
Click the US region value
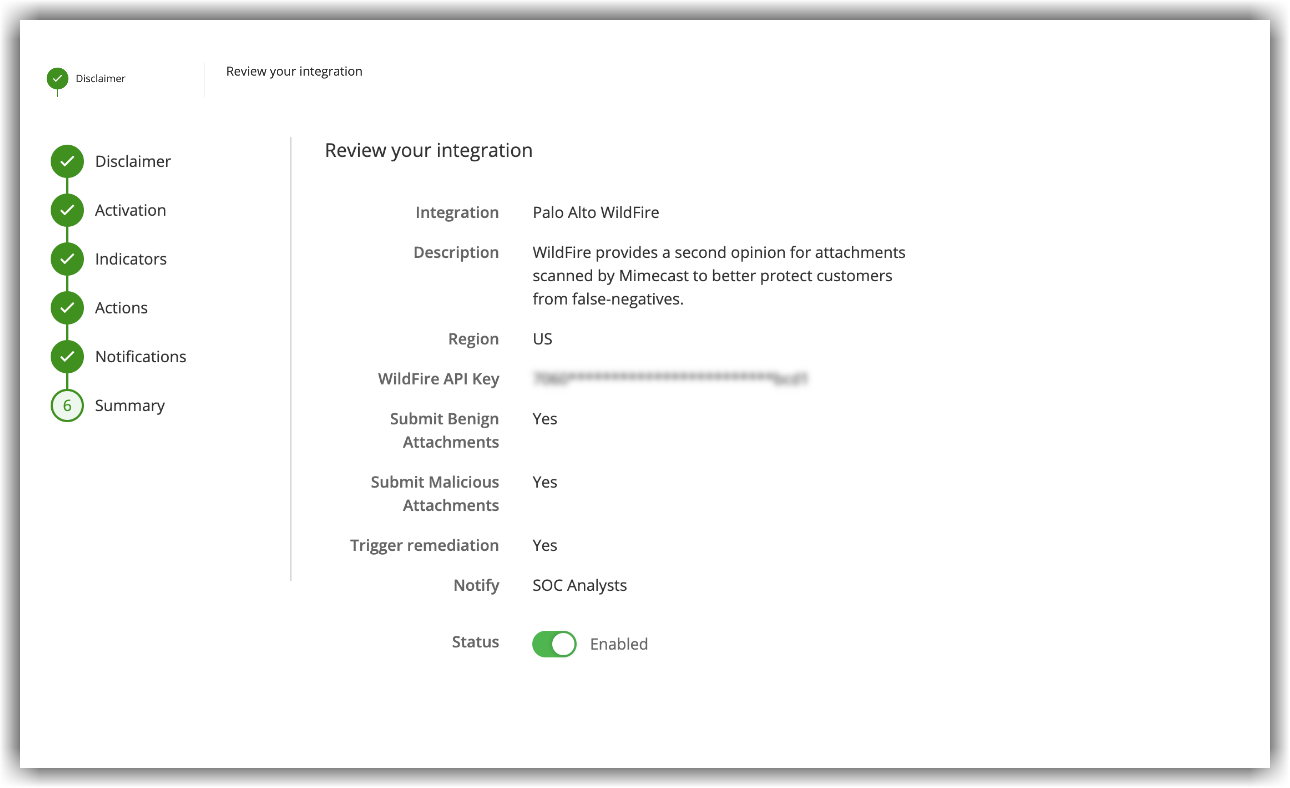tap(542, 339)
